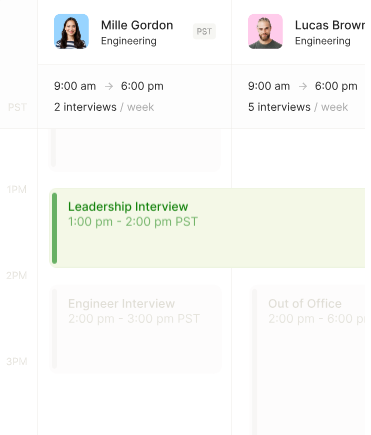Open the faded Engineer Interview event
371x435 pixels.
point(135,329)
